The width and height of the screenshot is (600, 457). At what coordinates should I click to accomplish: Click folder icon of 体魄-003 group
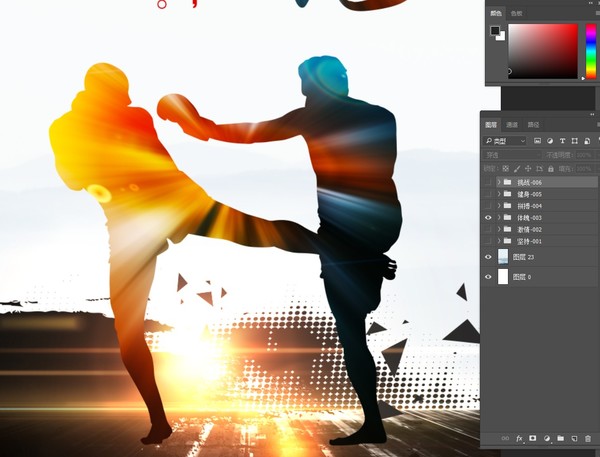[x=507, y=217]
